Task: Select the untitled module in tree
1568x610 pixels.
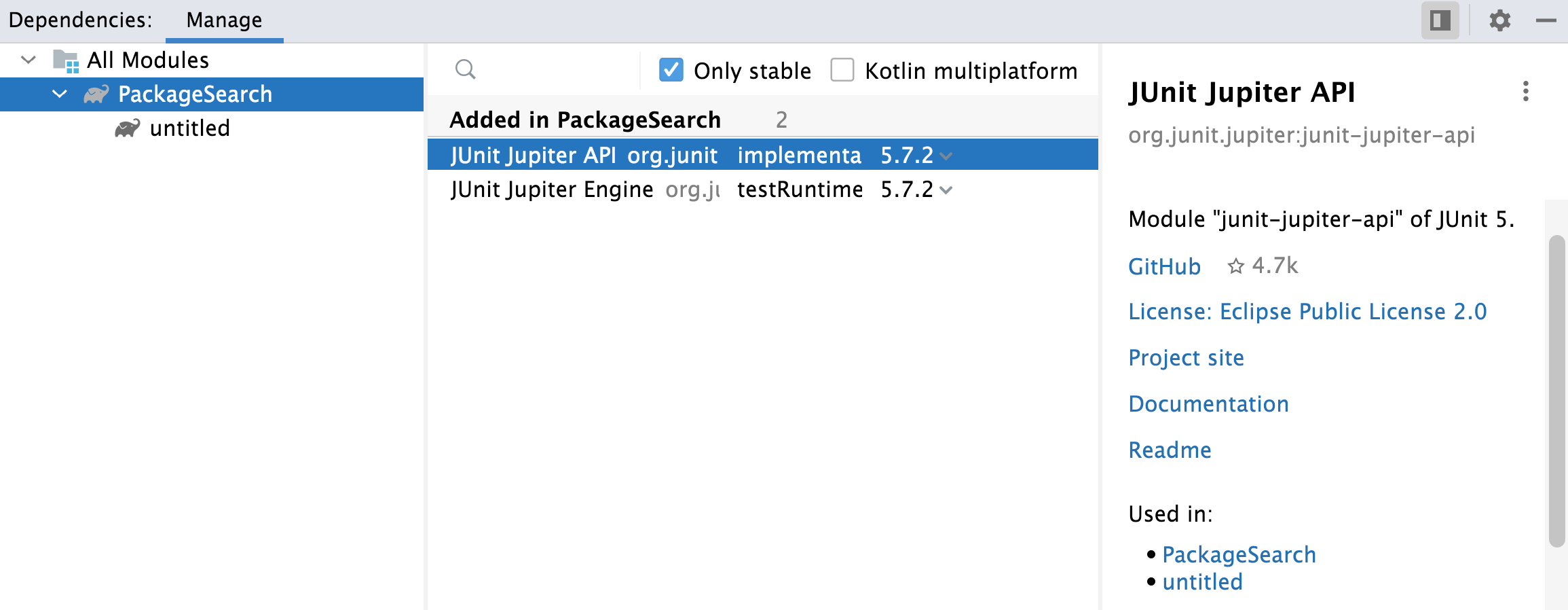Action: (x=212, y=128)
